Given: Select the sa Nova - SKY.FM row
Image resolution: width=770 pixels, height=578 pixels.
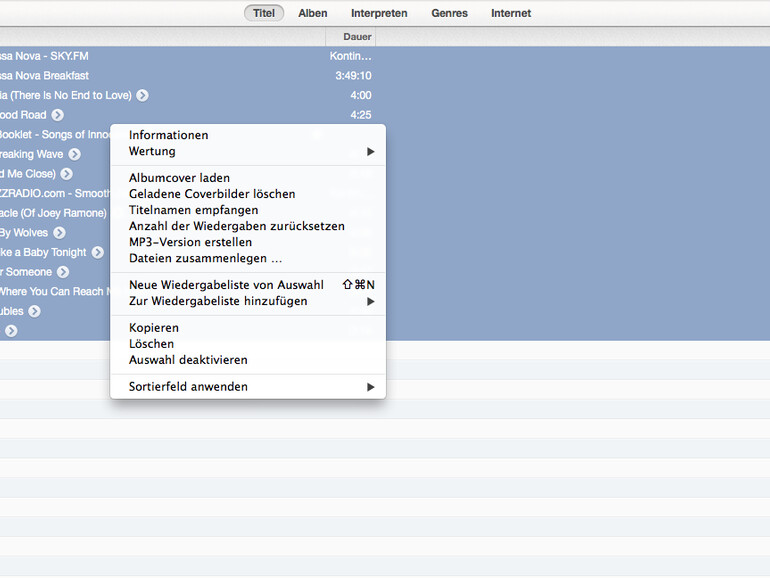Looking at the screenshot, I should pos(385,56).
